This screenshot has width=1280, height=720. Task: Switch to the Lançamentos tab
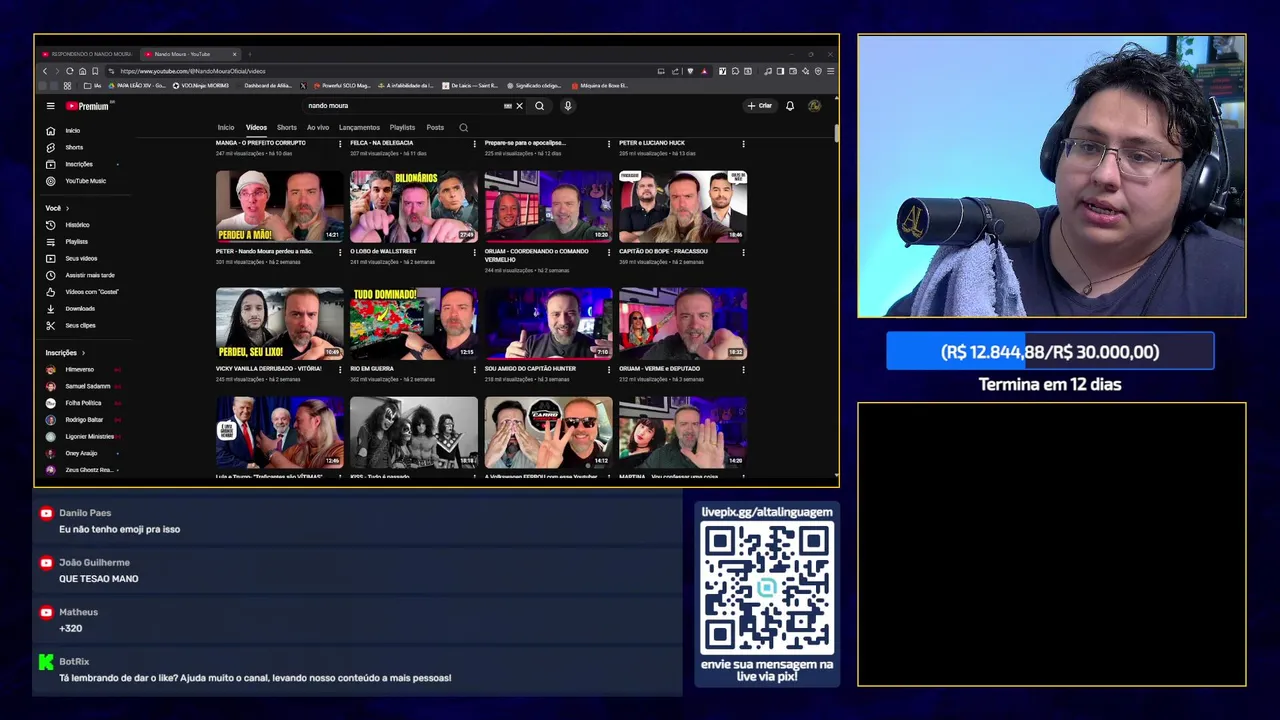point(359,128)
